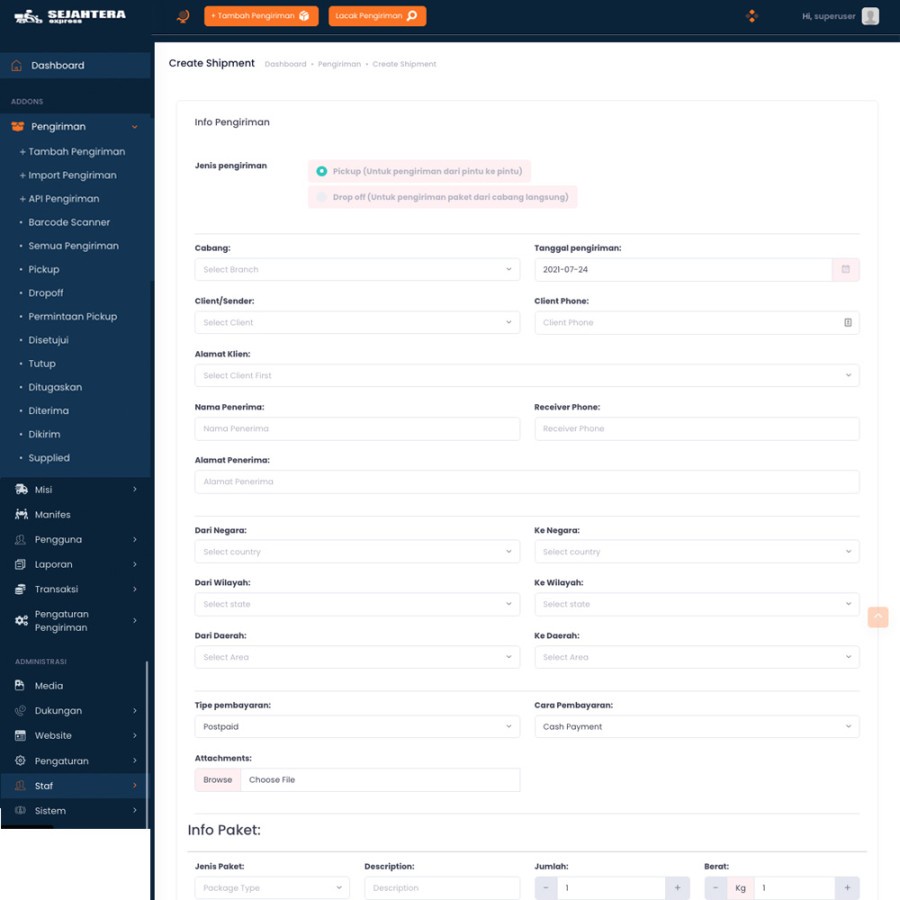
Task: Click the Staf icon
Action: (20, 786)
